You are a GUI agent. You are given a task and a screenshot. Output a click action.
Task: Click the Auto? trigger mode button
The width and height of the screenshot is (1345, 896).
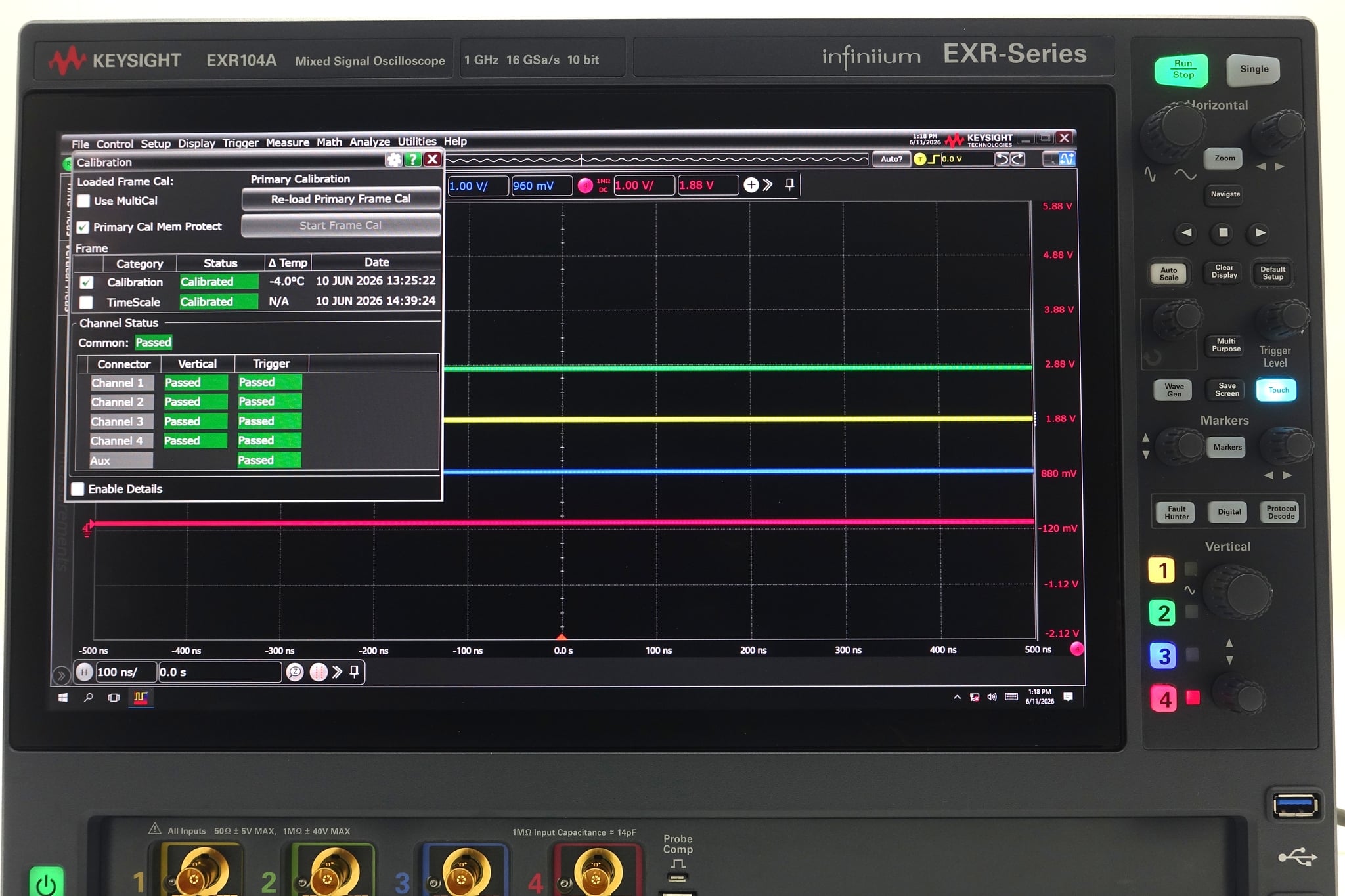click(x=891, y=159)
